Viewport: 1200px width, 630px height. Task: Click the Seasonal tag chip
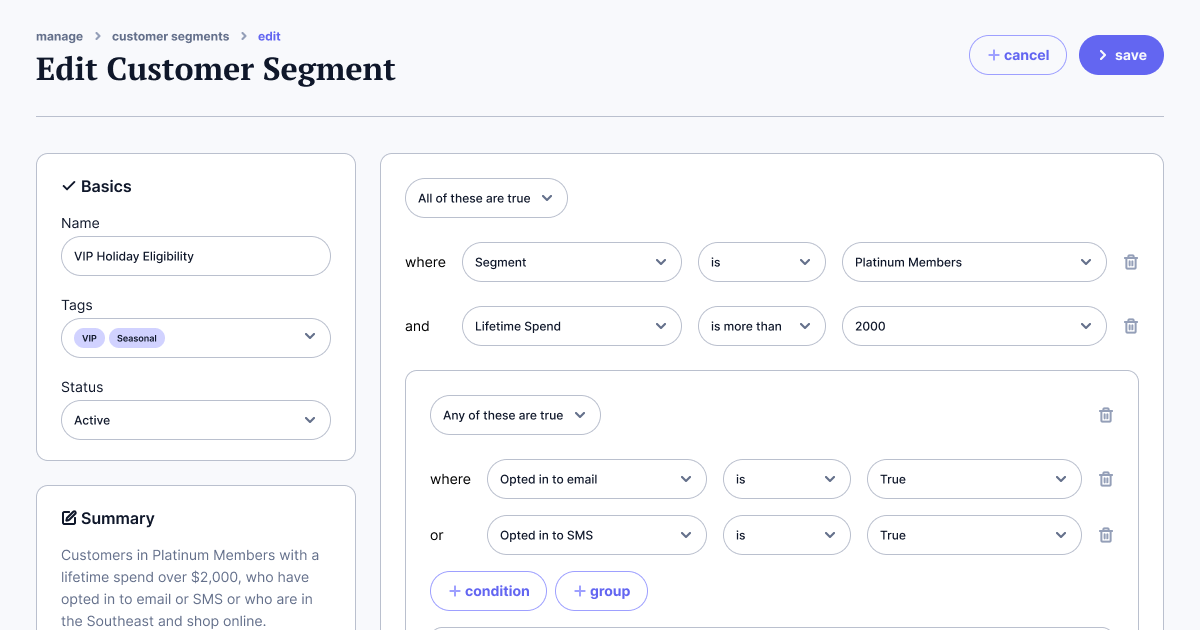137,338
